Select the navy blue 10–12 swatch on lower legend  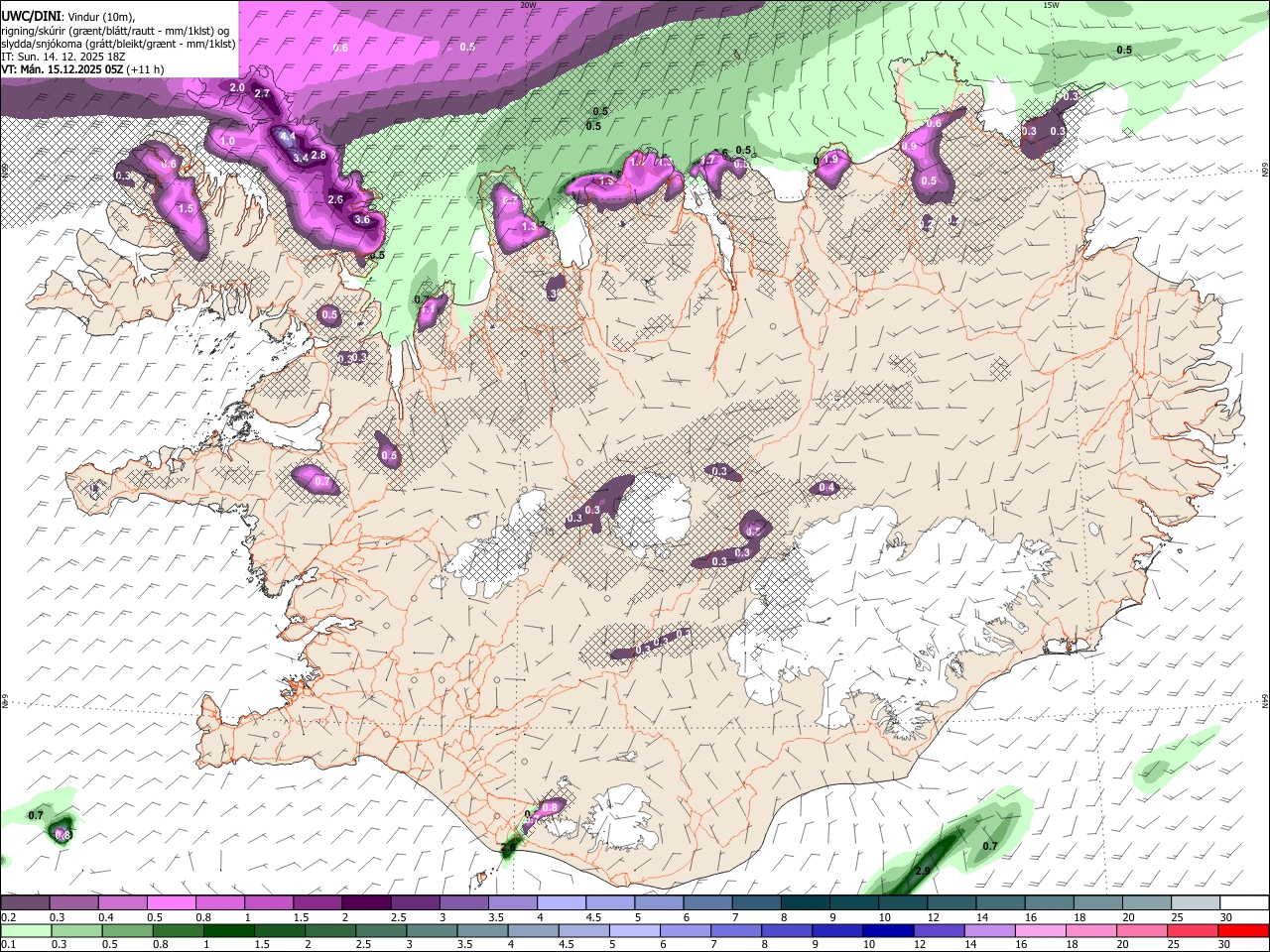coord(888,931)
